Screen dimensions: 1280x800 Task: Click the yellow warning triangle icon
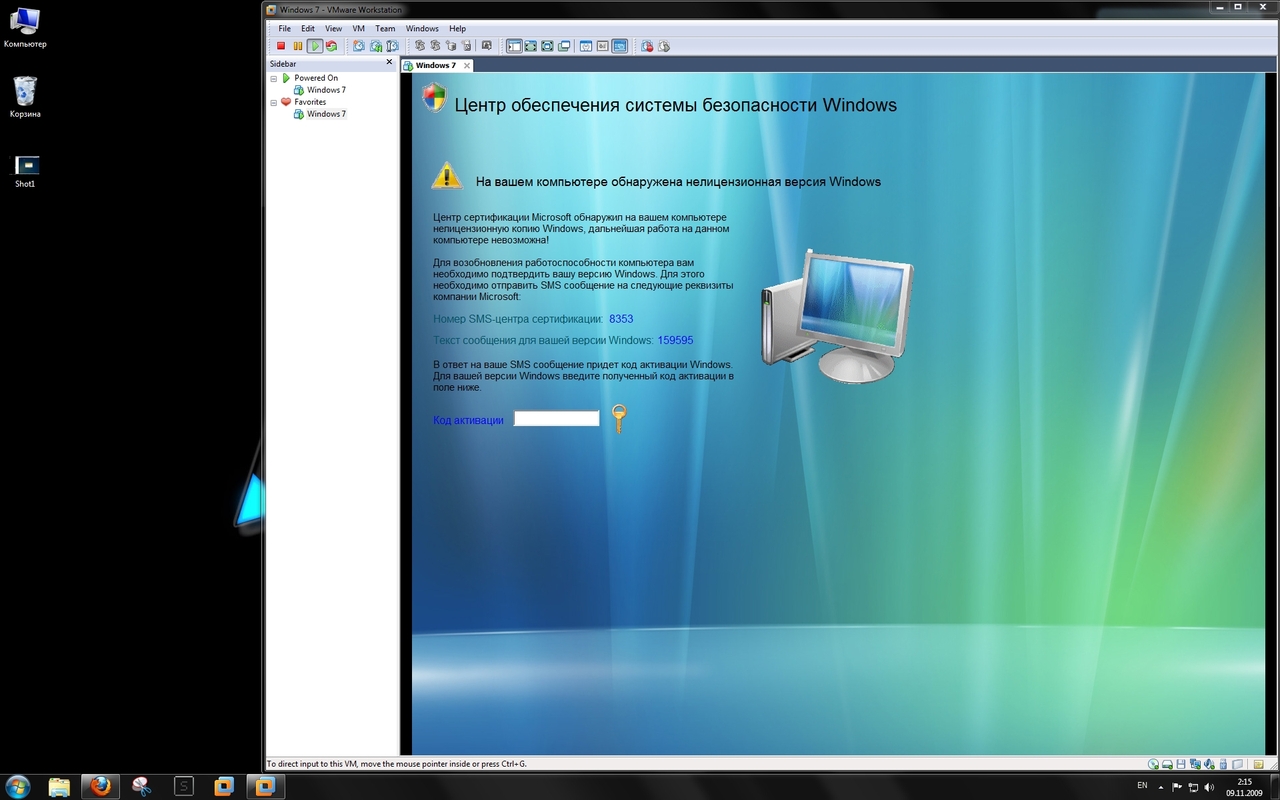[447, 176]
